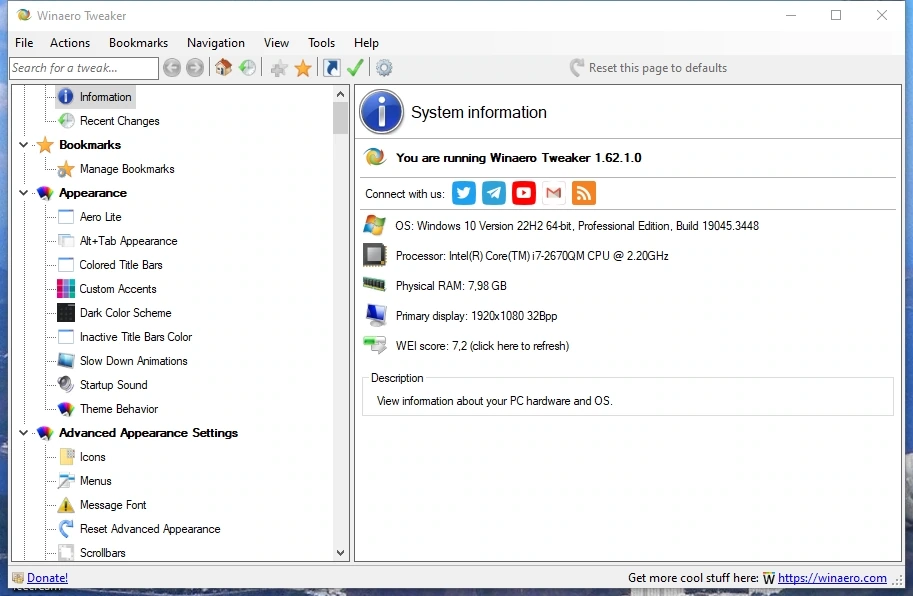913x596 pixels.
Task: Collapse Advanced Appearance Settings section
Action: [x=23, y=432]
